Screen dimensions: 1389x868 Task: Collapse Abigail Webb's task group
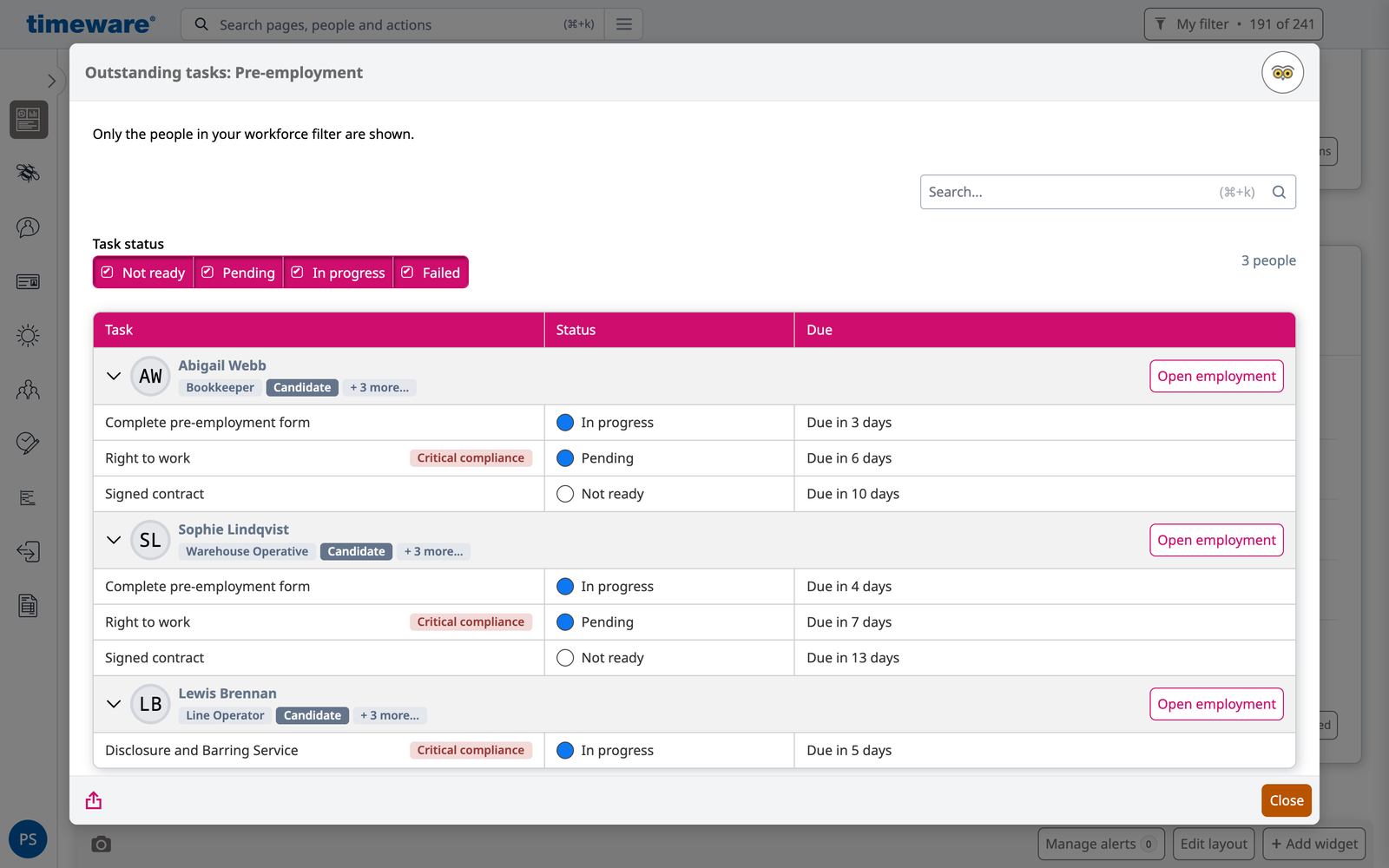[x=114, y=376]
